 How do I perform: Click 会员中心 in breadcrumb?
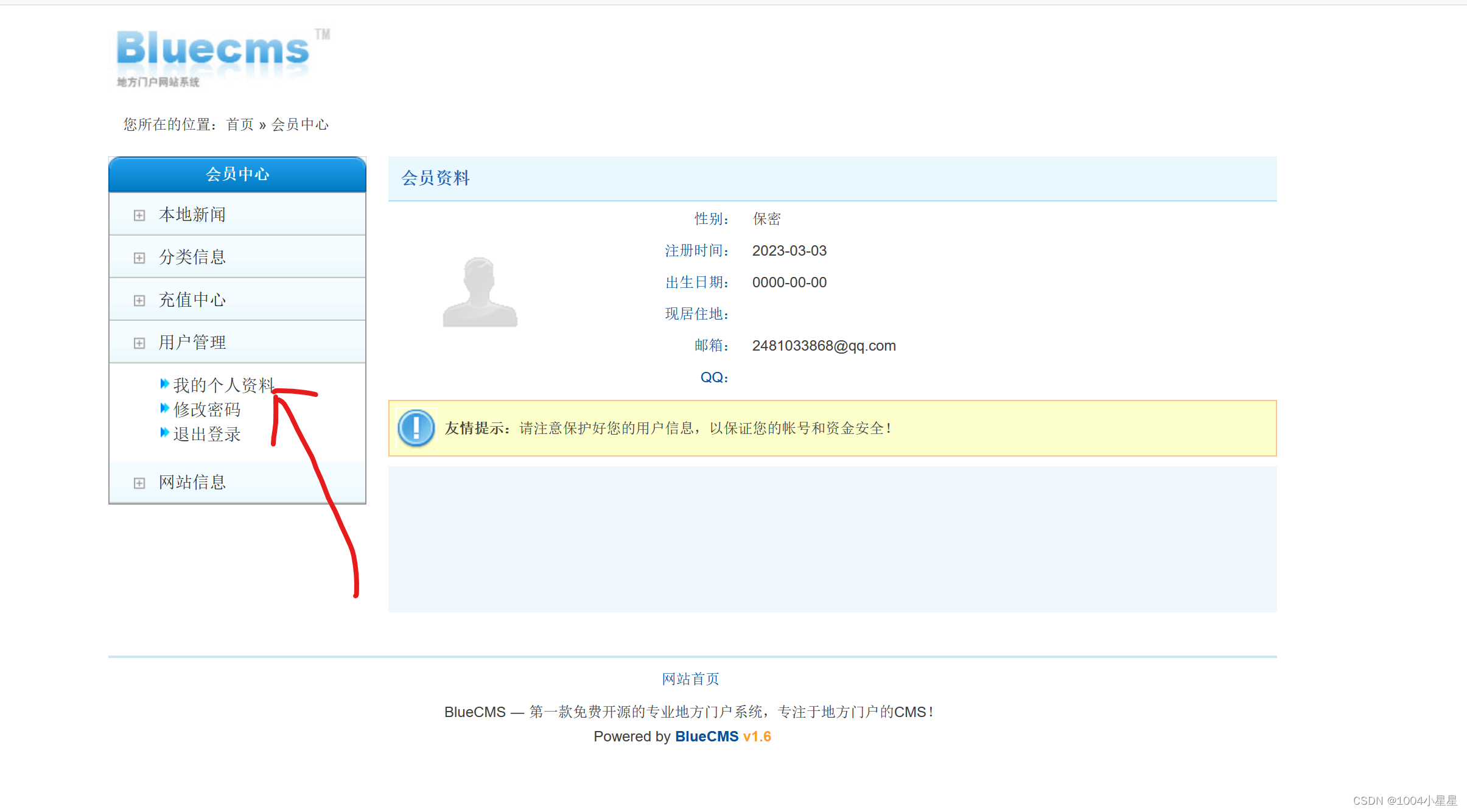pos(300,124)
